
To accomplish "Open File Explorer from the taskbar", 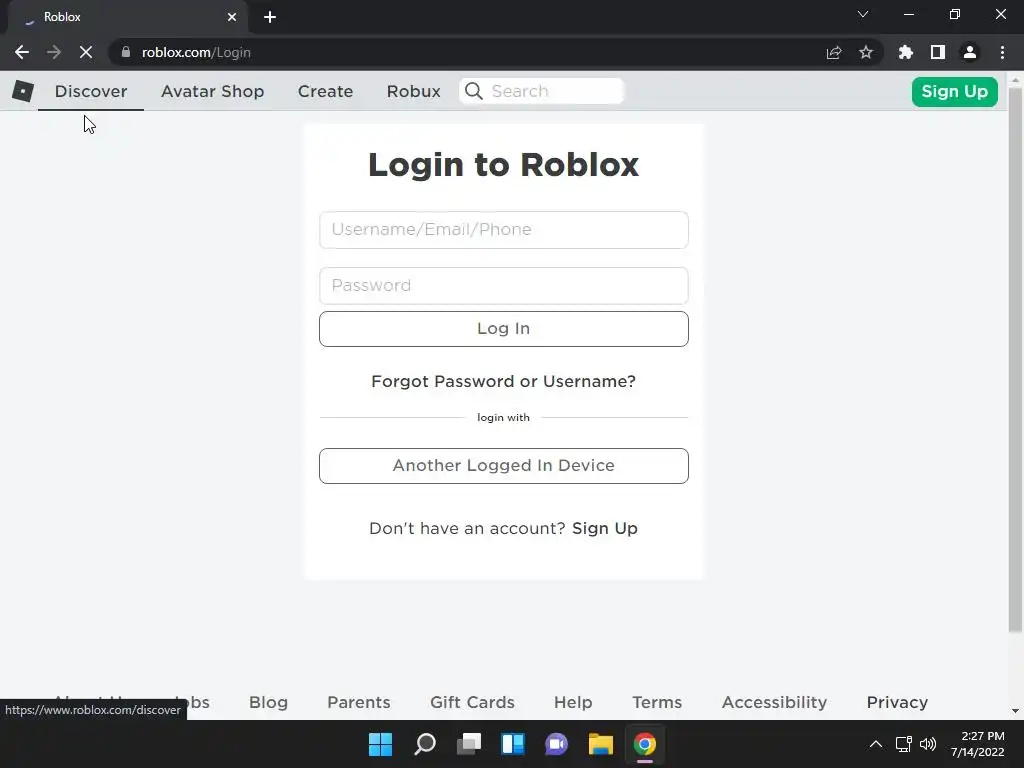I will click(601, 744).
